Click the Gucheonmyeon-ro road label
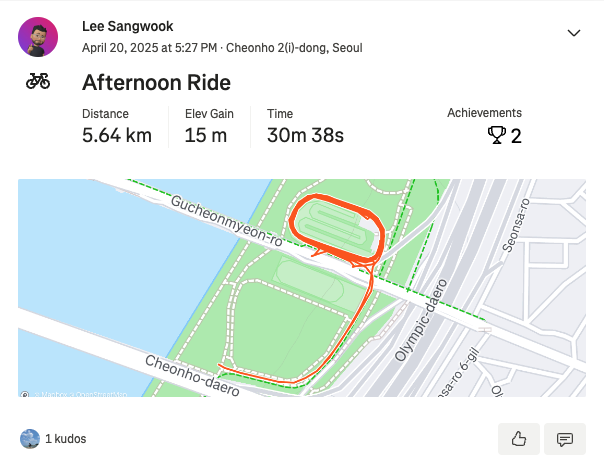The width and height of the screenshot is (604, 470). click(x=226, y=221)
